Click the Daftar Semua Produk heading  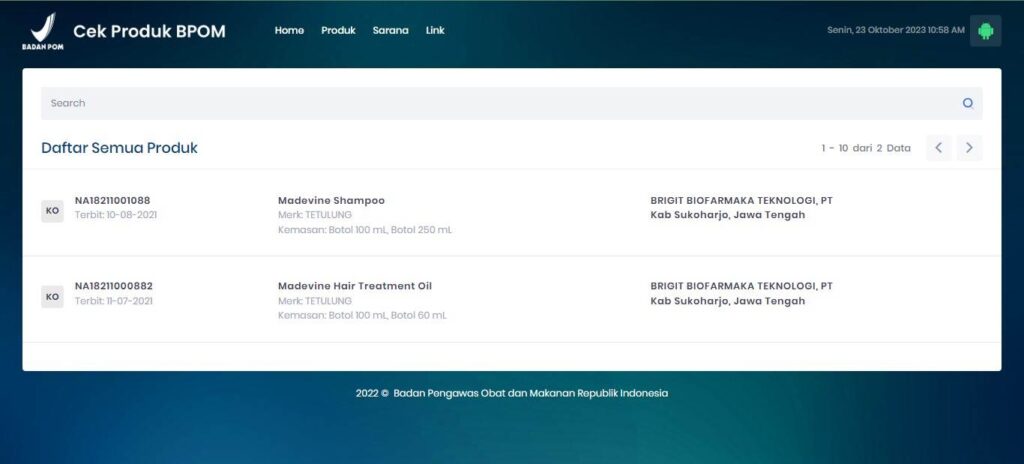coord(120,148)
